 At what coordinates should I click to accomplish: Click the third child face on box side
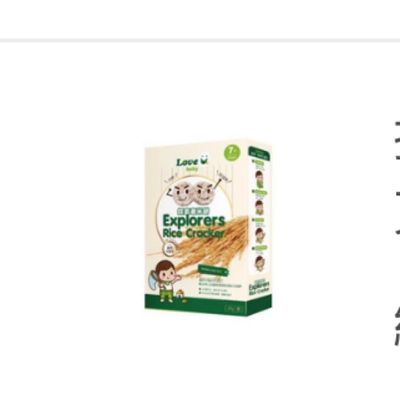click(260, 236)
